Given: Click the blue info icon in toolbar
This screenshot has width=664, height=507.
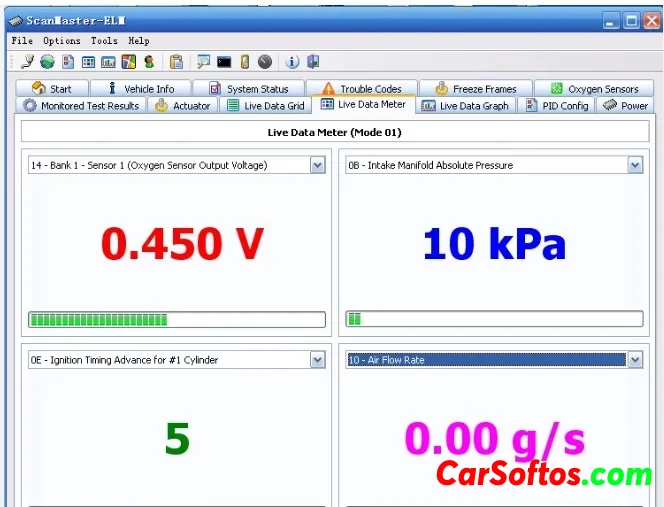Looking at the screenshot, I should (x=293, y=62).
